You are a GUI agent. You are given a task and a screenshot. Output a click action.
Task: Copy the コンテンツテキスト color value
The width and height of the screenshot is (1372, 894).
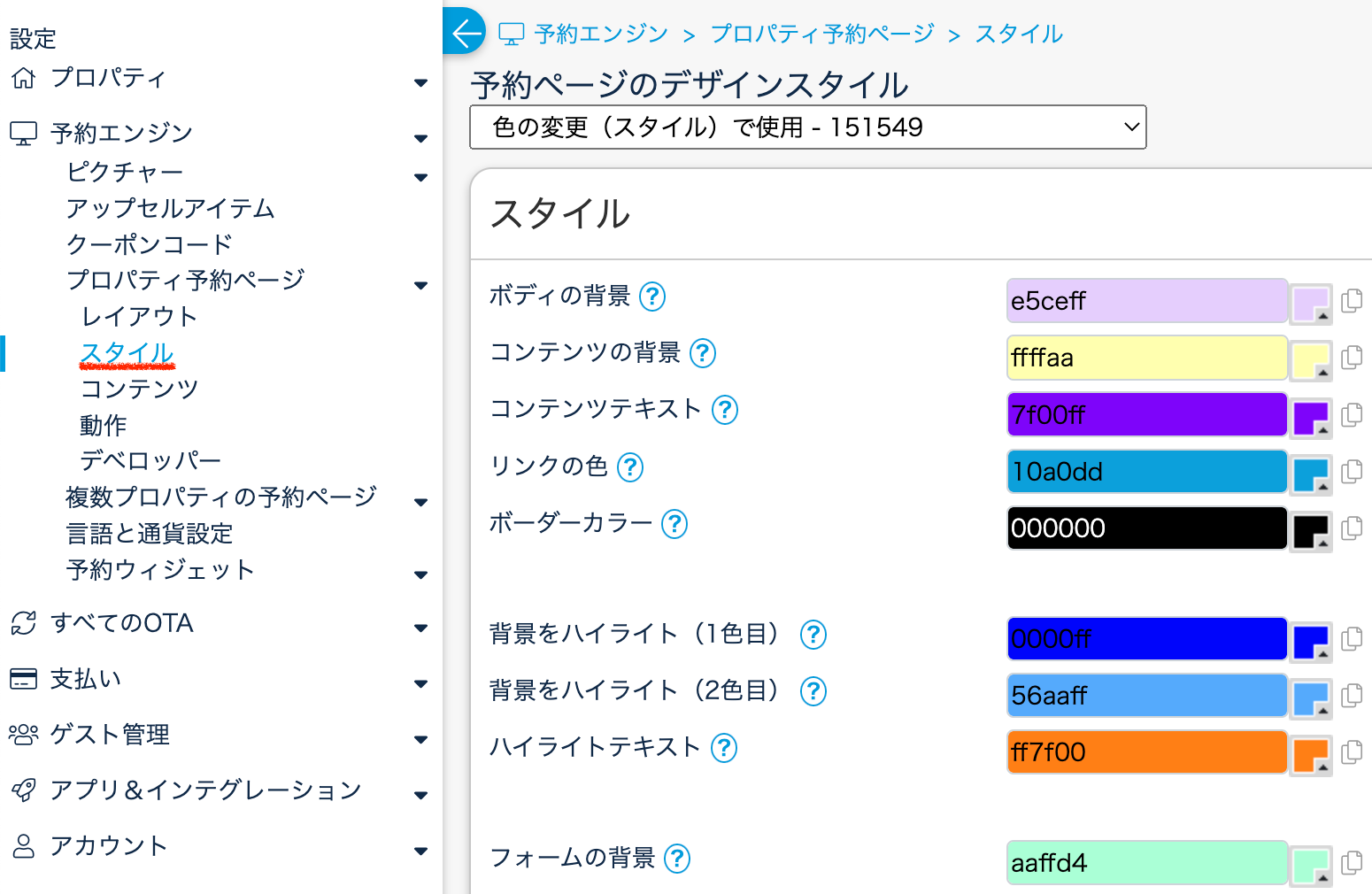click(1352, 414)
